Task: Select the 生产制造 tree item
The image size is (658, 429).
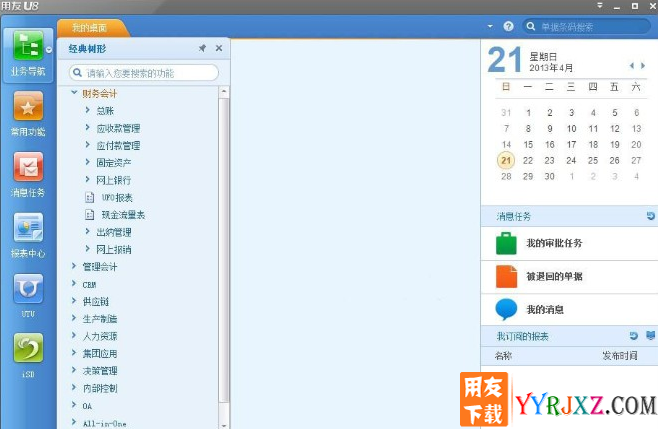Action: (x=100, y=319)
